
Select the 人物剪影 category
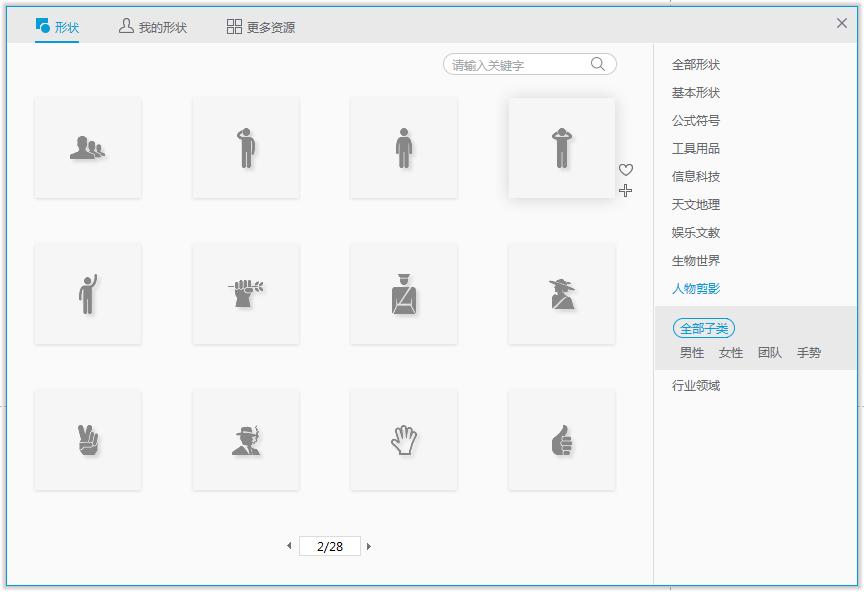point(697,288)
